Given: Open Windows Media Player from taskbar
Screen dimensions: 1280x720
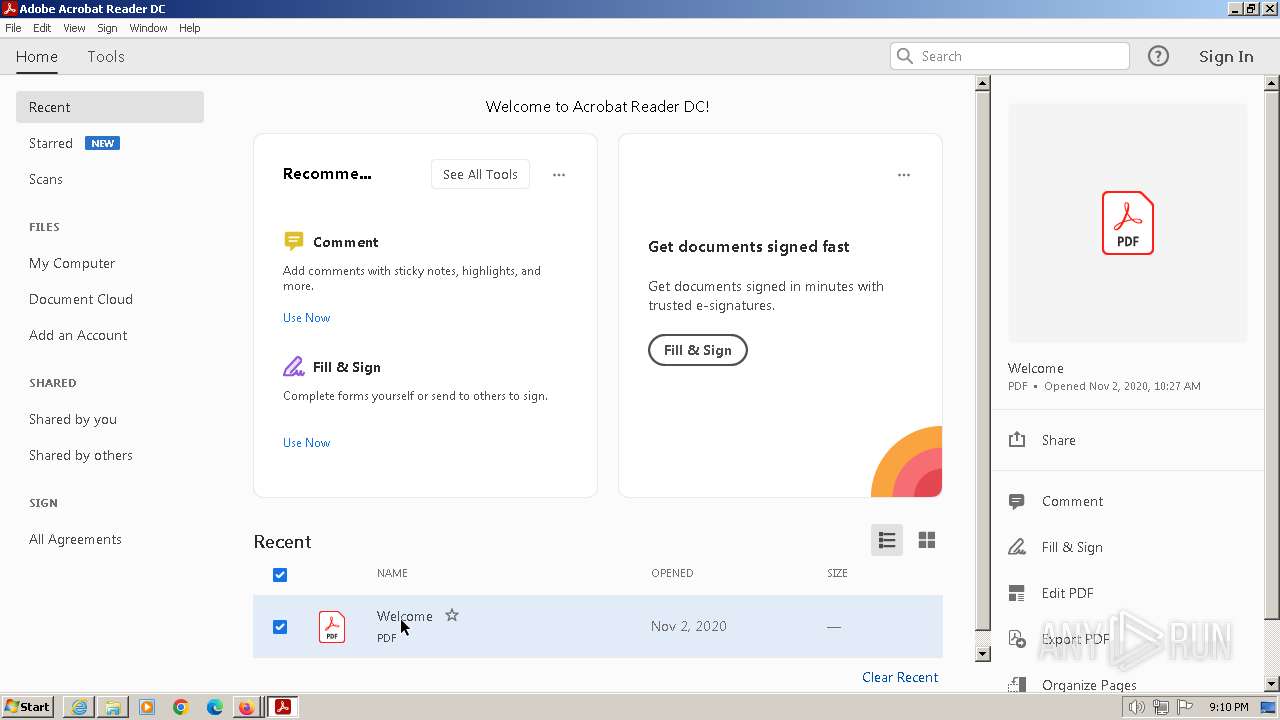Looking at the screenshot, I should 147,707.
